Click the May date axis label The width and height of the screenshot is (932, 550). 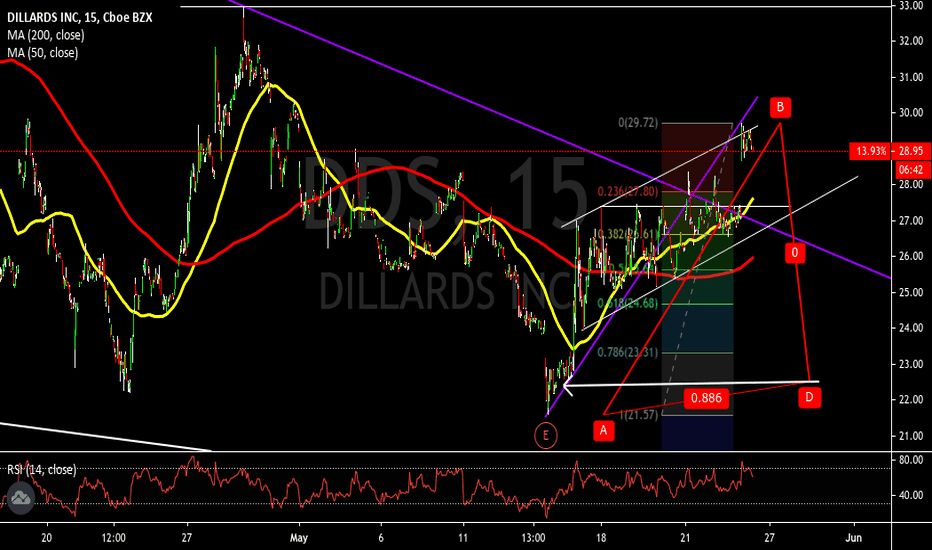(x=299, y=538)
